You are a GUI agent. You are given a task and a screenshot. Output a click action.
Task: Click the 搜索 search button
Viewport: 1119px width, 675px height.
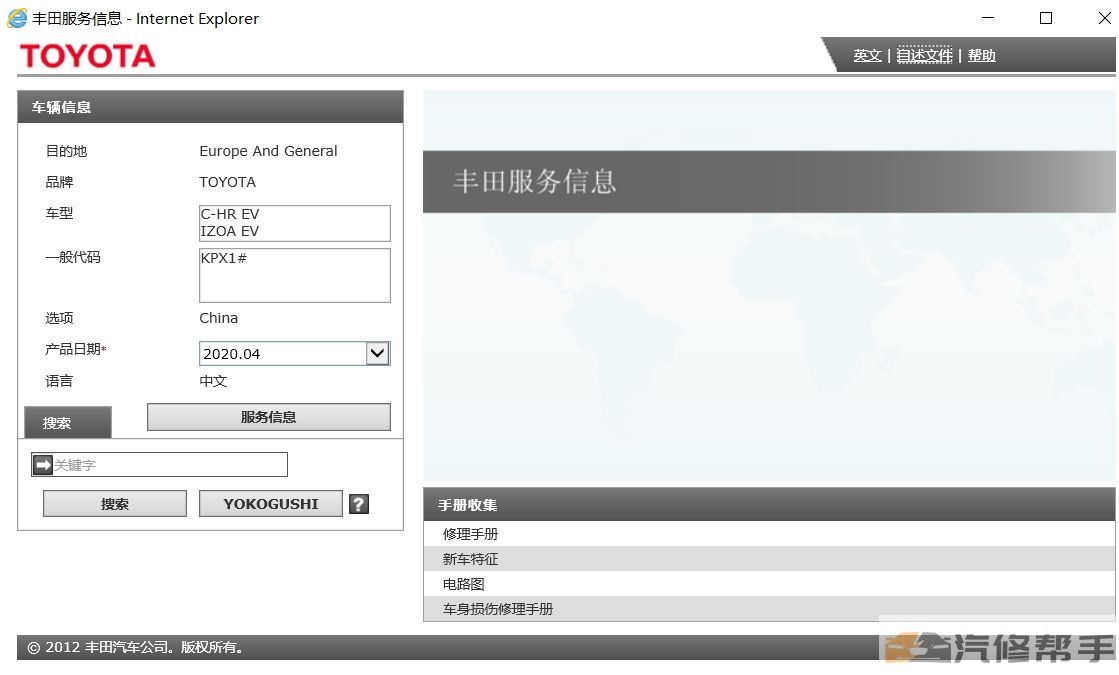tap(115, 504)
